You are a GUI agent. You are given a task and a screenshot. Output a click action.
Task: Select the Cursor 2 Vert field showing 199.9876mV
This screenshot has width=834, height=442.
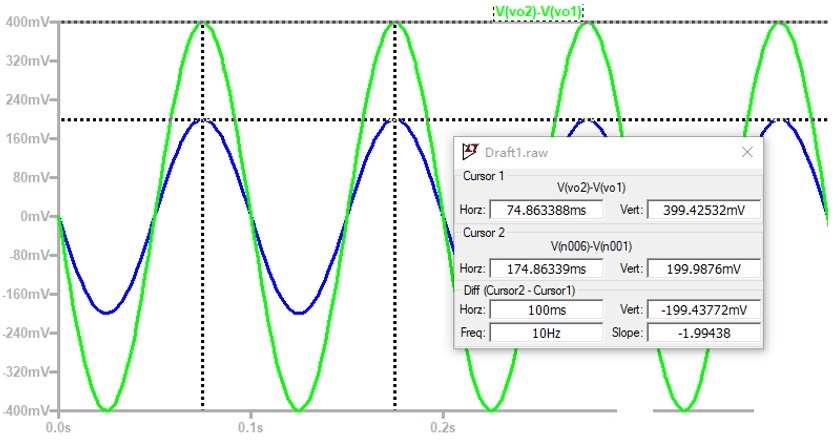point(704,269)
